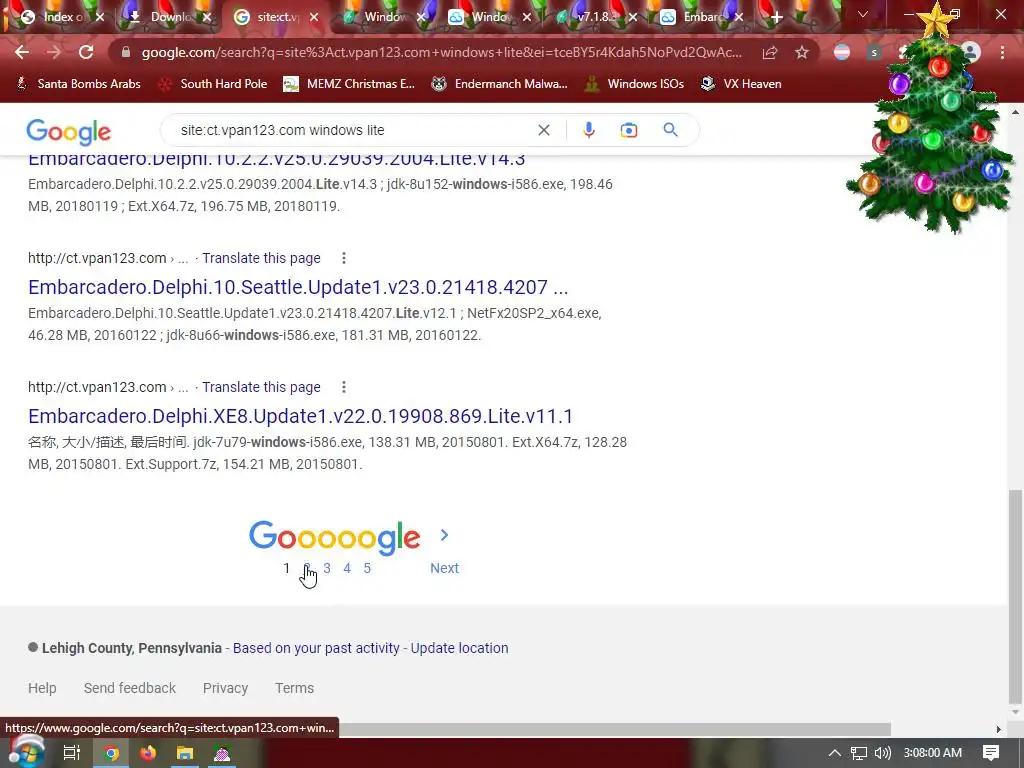Viewport: 1024px width, 768px height.
Task: Click the trans flag extension icon
Action: tap(842, 52)
